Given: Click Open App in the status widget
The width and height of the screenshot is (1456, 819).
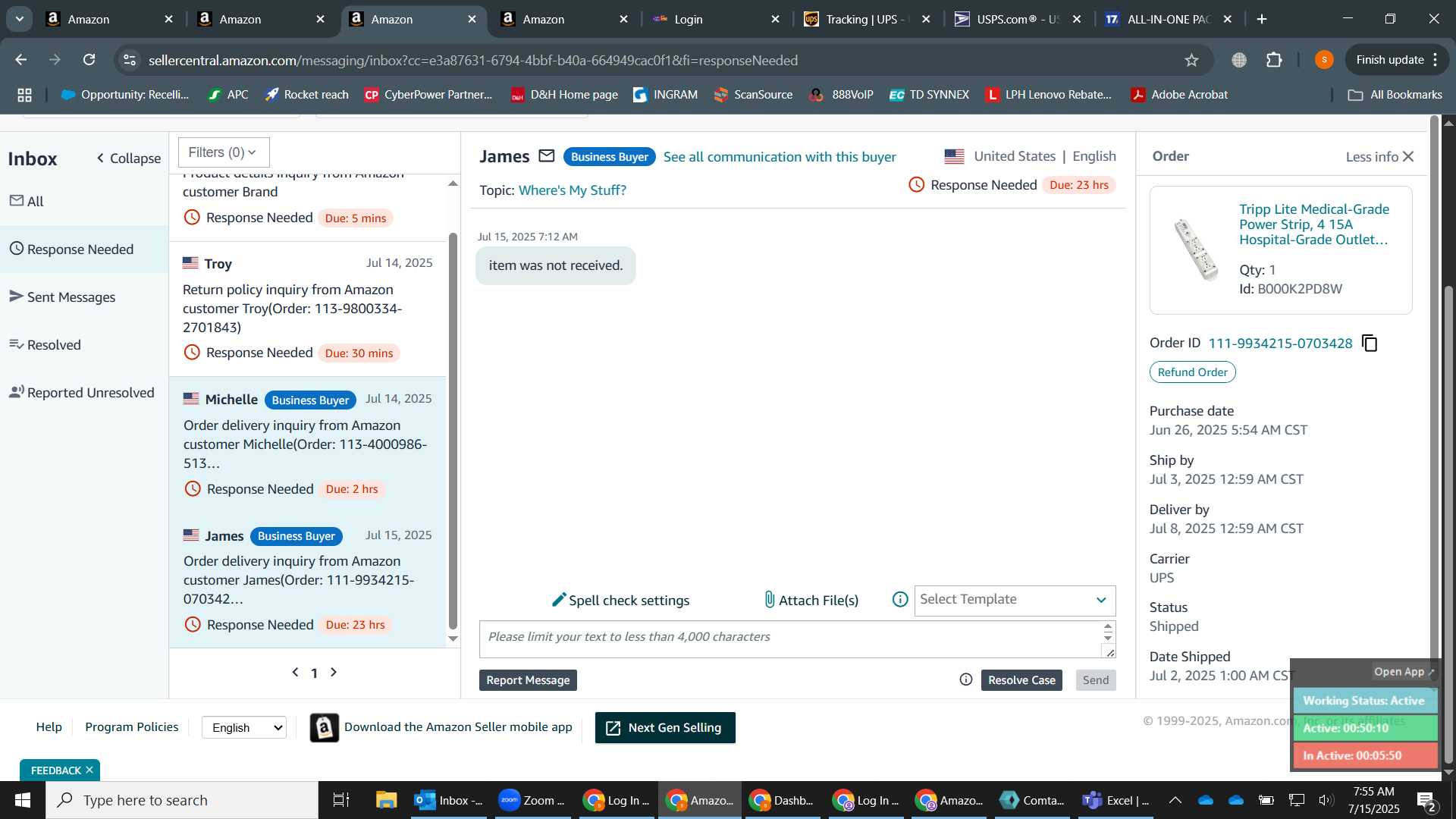Looking at the screenshot, I should [1404, 671].
